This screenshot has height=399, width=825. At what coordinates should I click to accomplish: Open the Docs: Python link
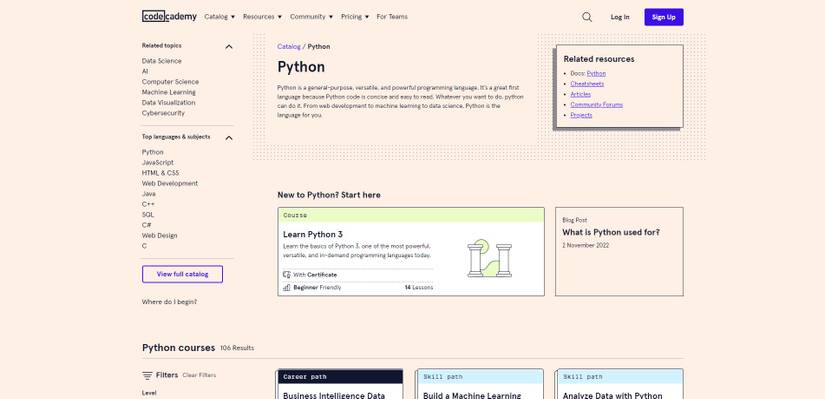(596, 74)
